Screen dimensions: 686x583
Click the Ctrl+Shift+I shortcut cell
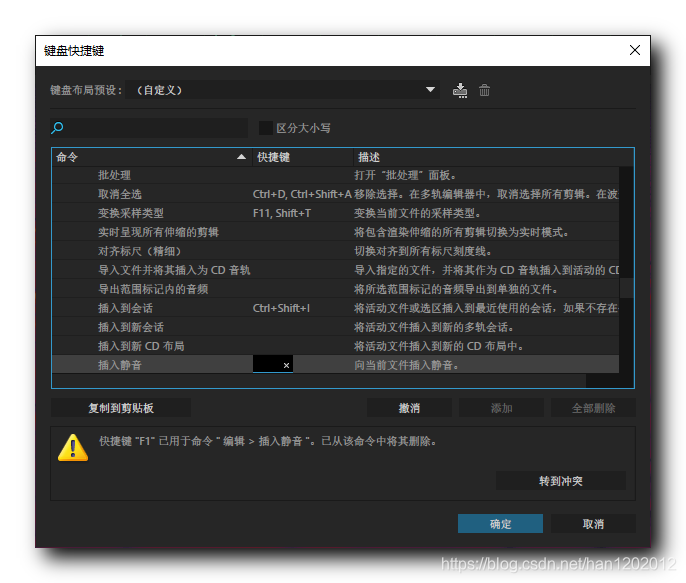click(281, 308)
